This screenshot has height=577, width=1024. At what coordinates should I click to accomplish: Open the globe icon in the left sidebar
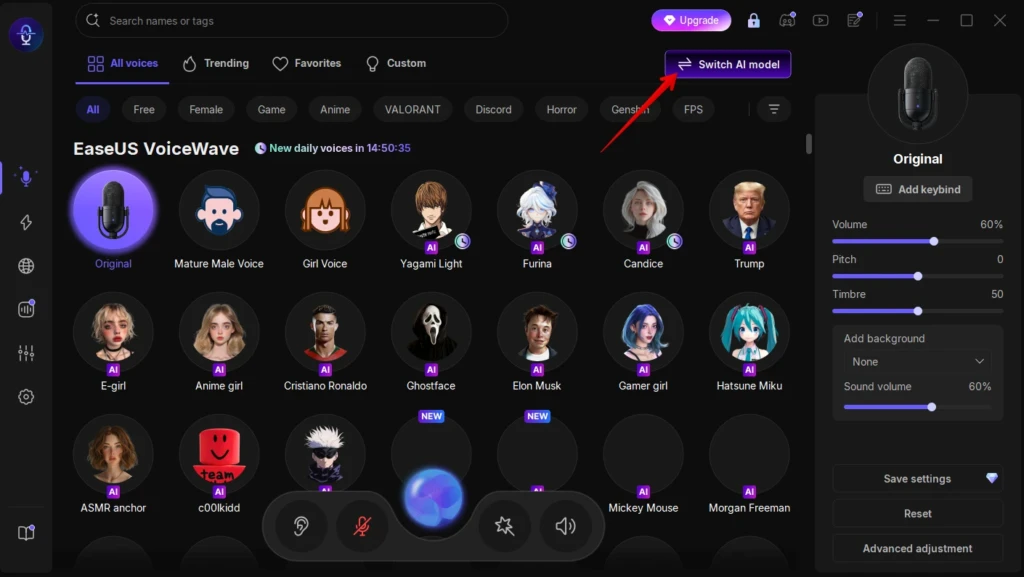tap(26, 266)
